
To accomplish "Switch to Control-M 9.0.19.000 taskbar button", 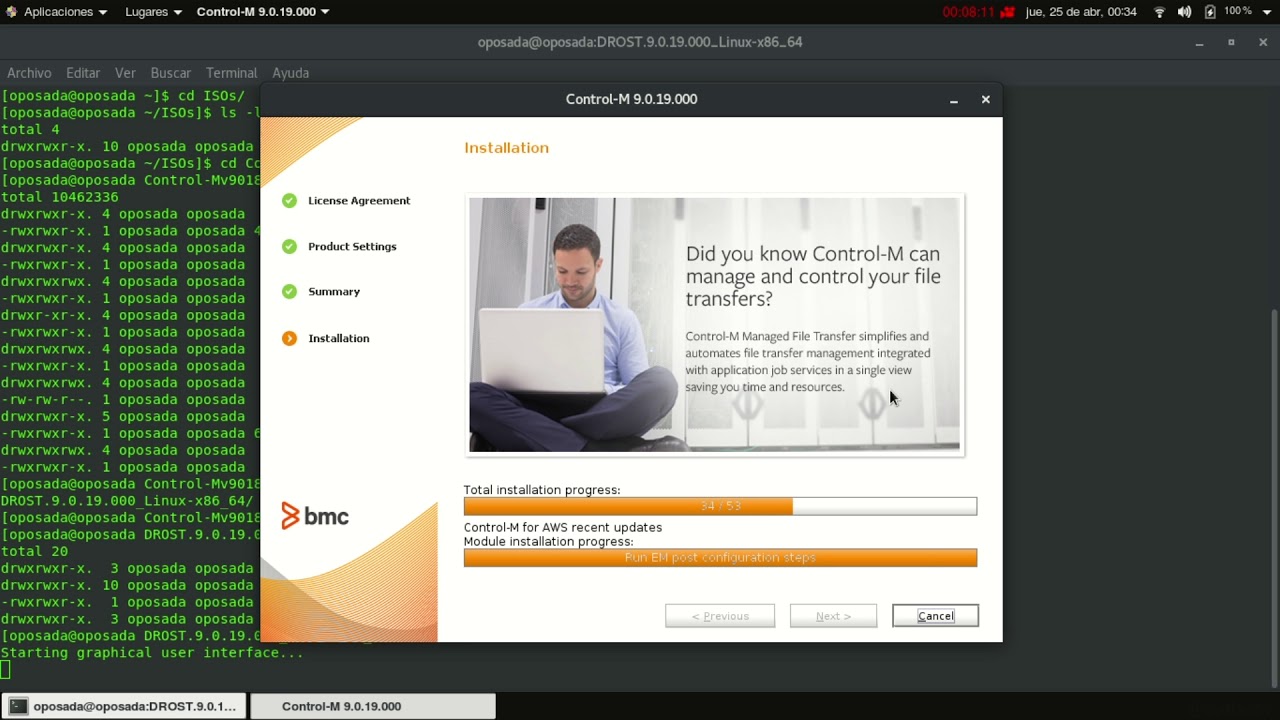I will pyautogui.click(x=372, y=706).
